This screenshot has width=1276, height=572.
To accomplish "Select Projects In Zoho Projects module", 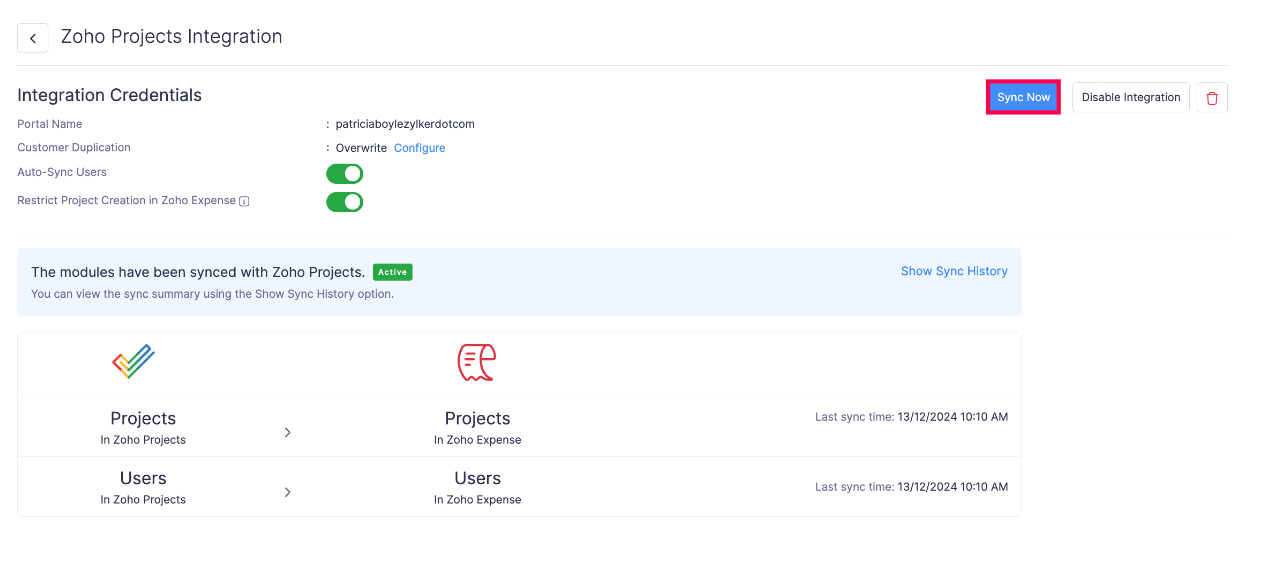I will [143, 427].
